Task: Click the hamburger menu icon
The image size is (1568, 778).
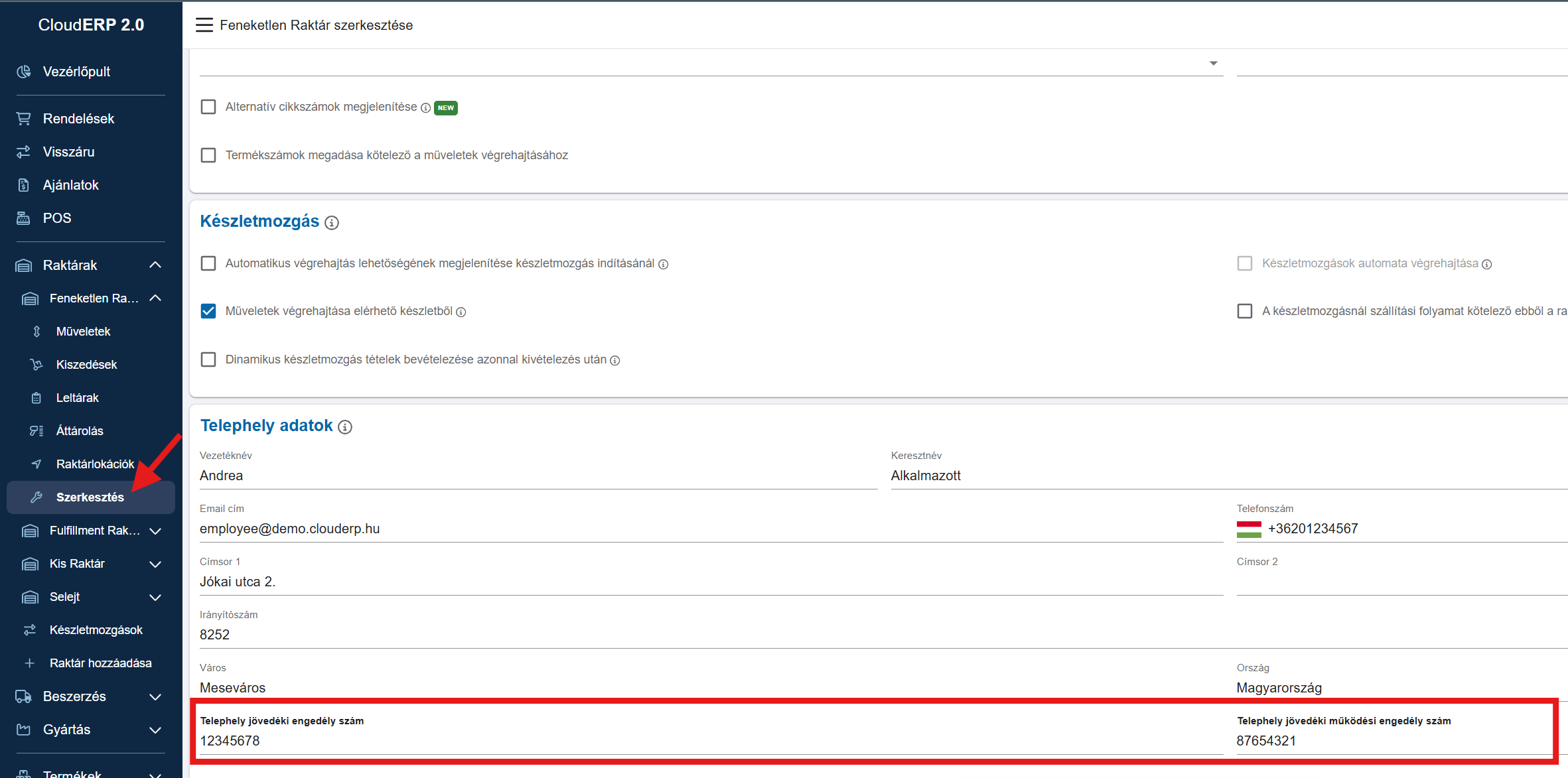Action: (x=204, y=25)
